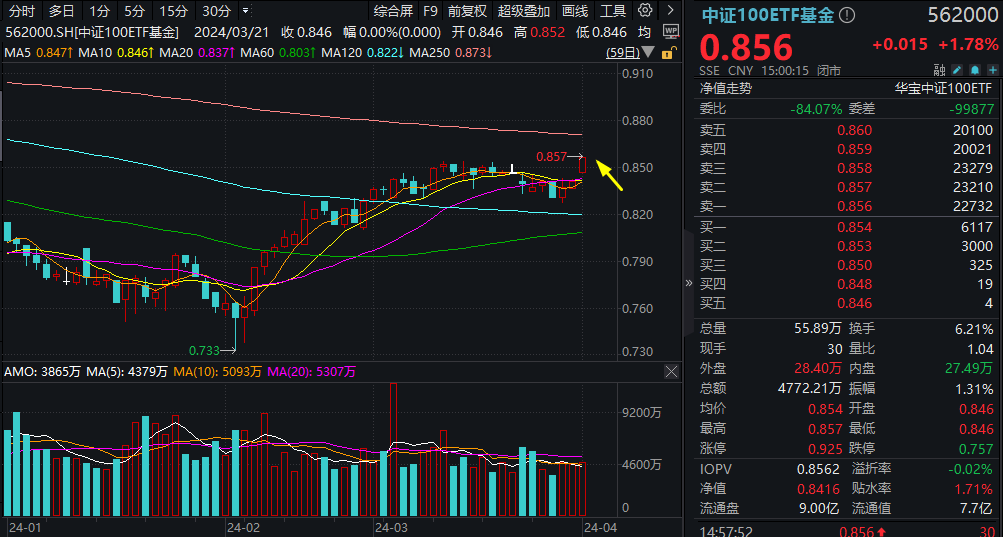The height and width of the screenshot is (537, 1003).
Task: Open the 综合屏 view
Action: point(393,11)
